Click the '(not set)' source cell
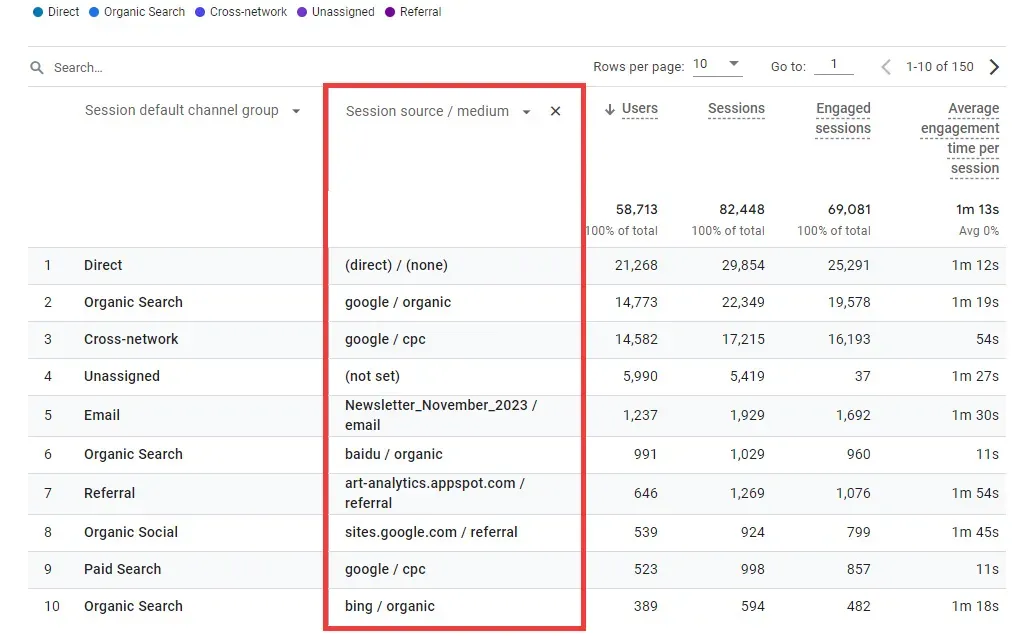1030x636 pixels. (372, 376)
